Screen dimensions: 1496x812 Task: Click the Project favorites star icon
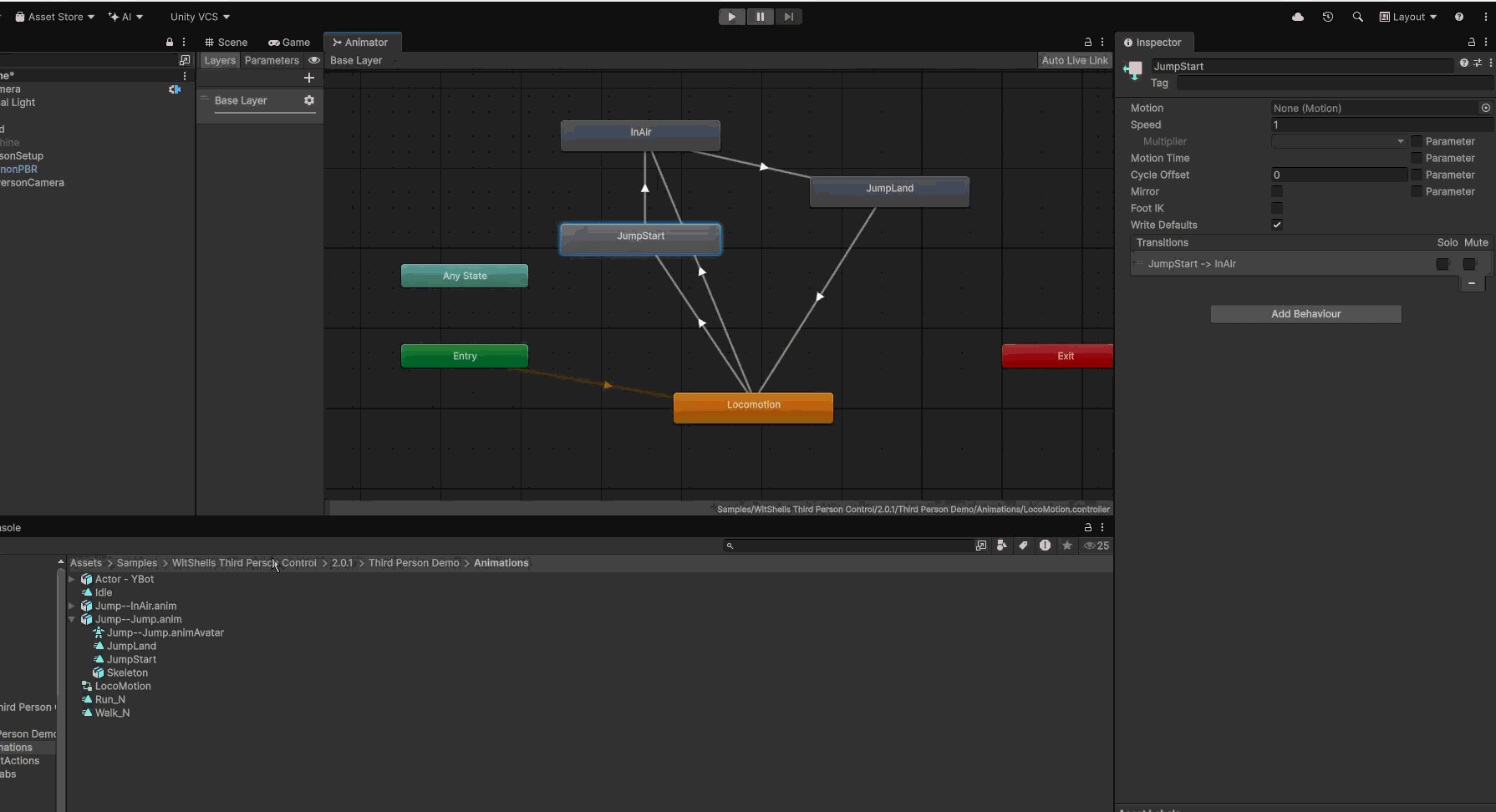point(1067,546)
